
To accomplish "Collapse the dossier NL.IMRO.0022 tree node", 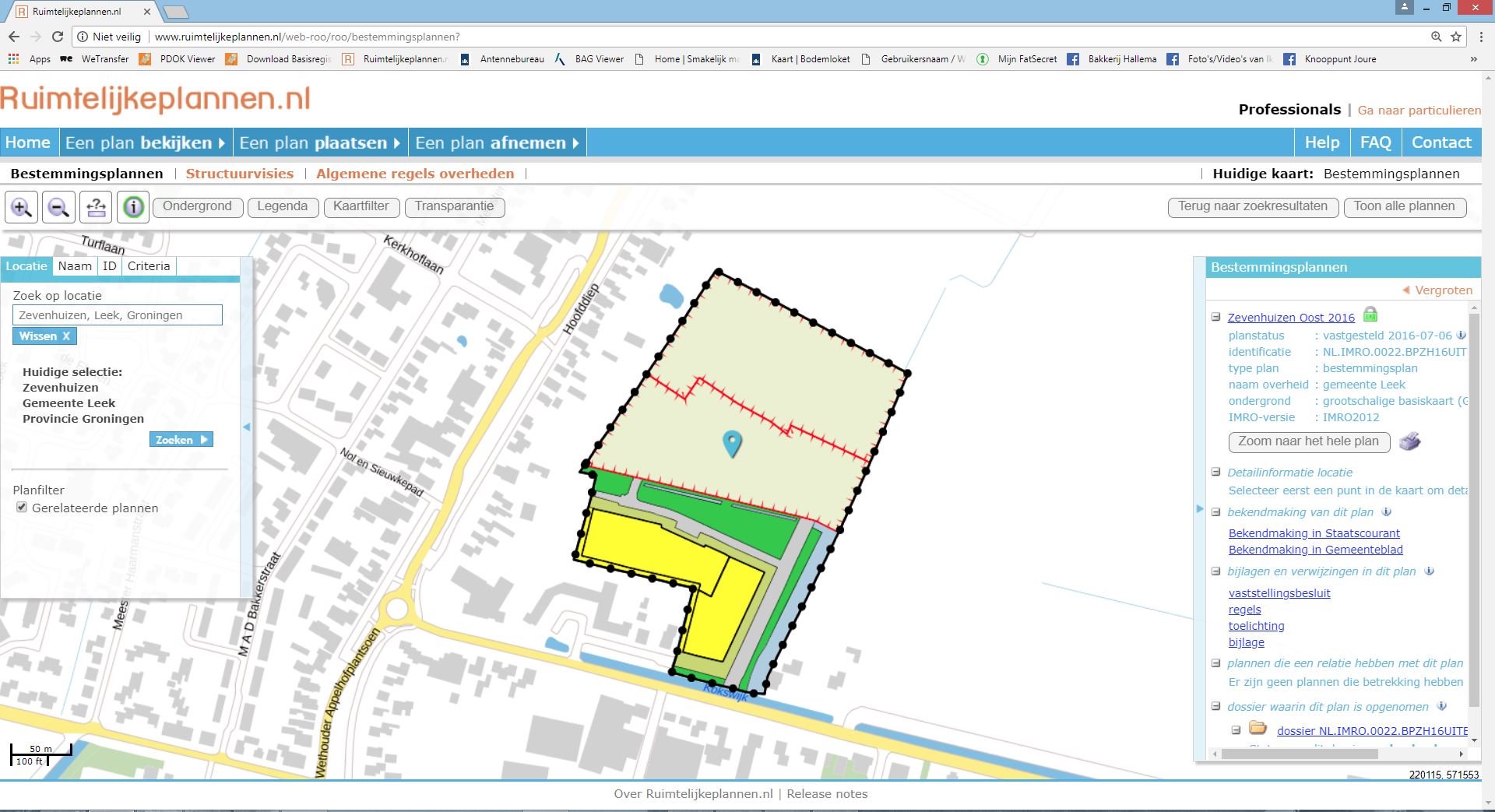I will click(1236, 730).
